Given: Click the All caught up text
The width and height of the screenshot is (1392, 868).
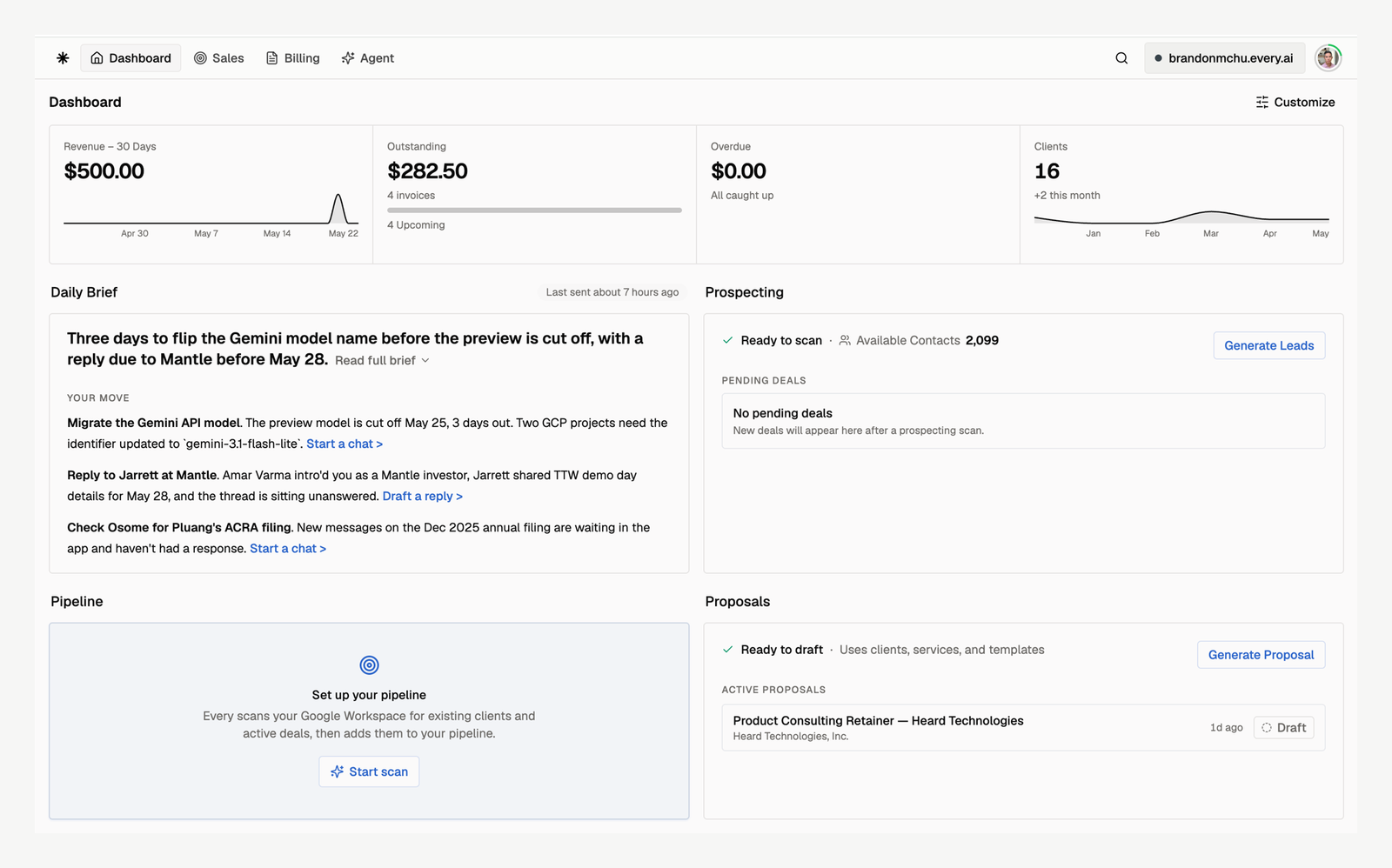Looking at the screenshot, I should (x=742, y=196).
